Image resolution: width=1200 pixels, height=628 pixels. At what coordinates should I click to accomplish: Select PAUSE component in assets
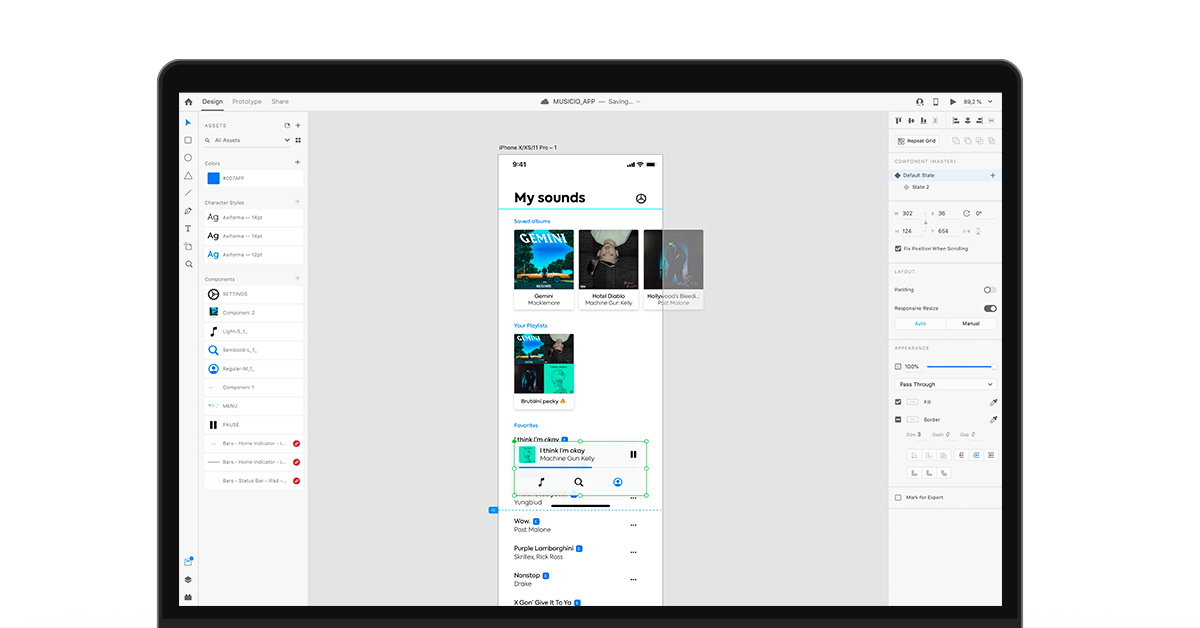point(253,425)
